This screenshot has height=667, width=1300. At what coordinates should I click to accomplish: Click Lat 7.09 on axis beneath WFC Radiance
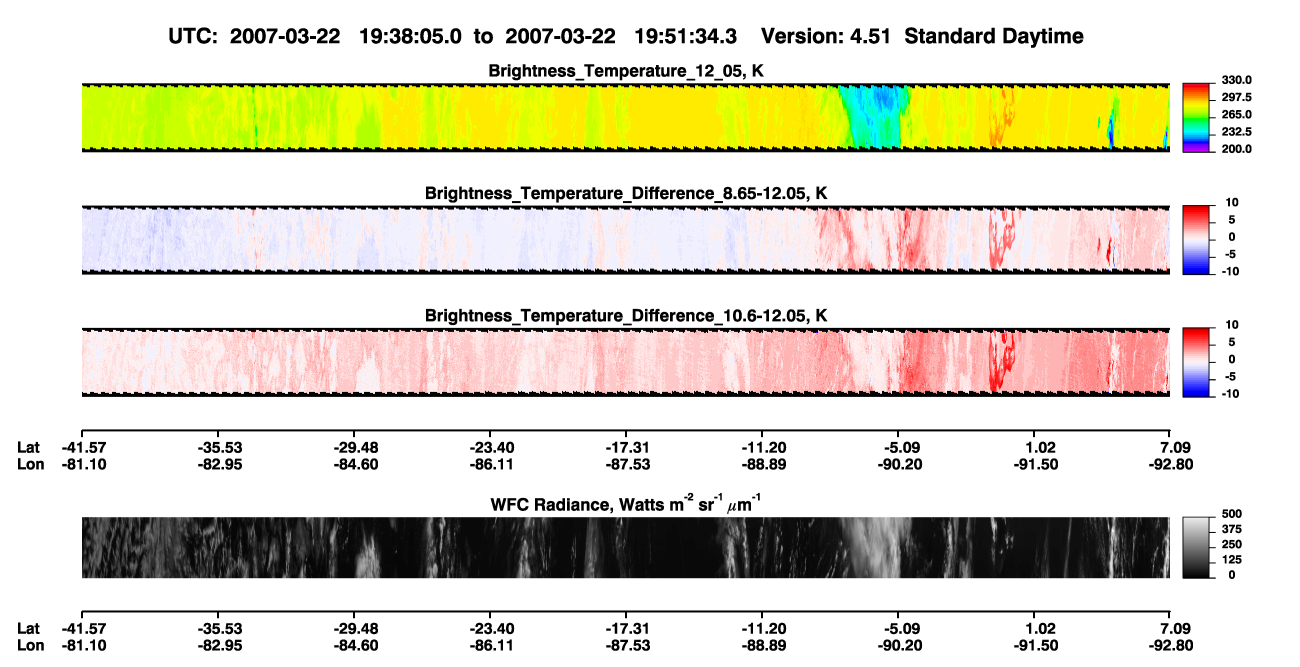pos(1170,628)
